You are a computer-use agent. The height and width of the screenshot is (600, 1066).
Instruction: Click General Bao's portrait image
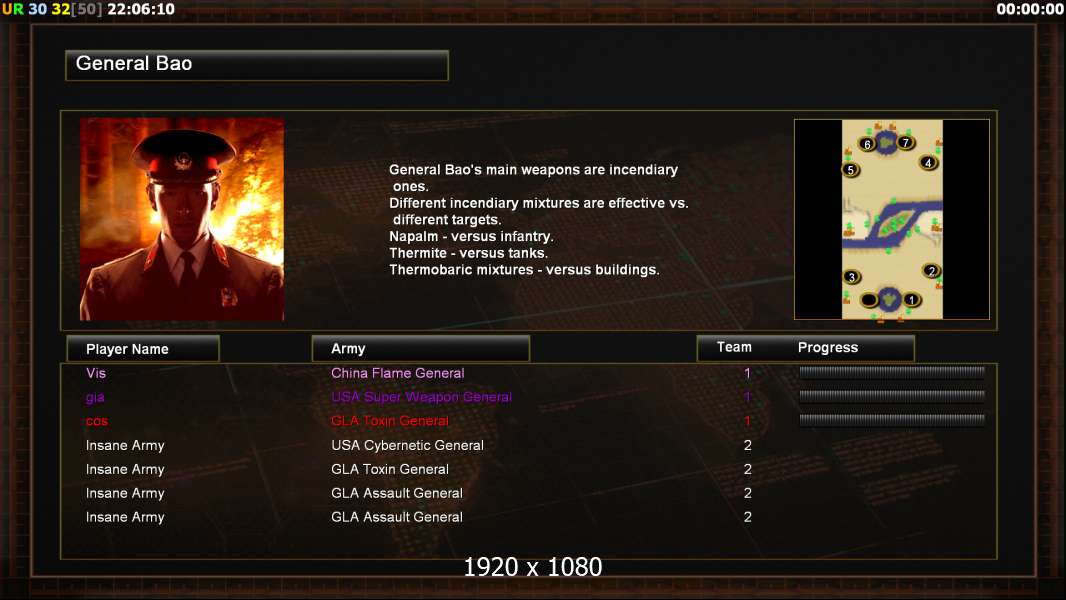182,219
